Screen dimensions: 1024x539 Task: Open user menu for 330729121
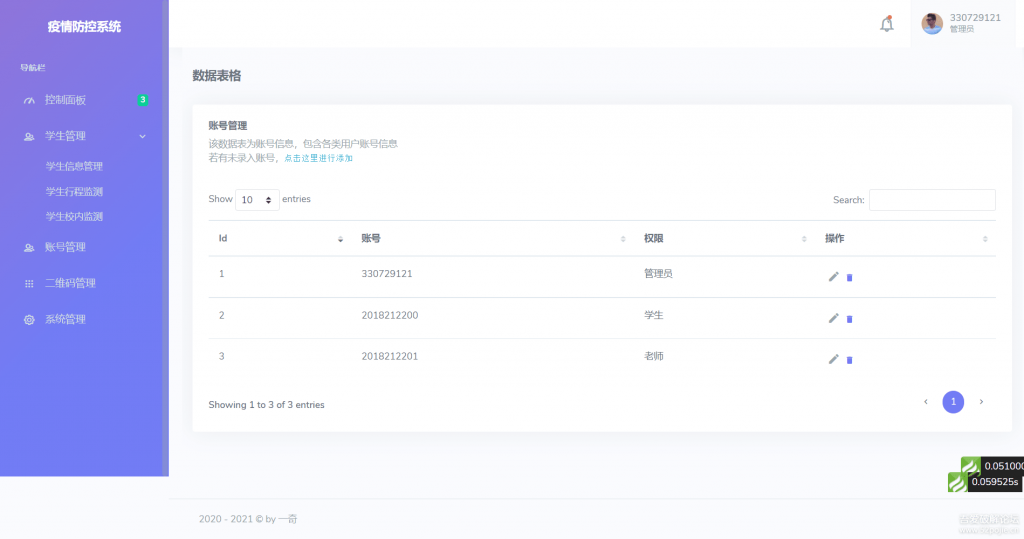pyautogui.click(x=963, y=24)
